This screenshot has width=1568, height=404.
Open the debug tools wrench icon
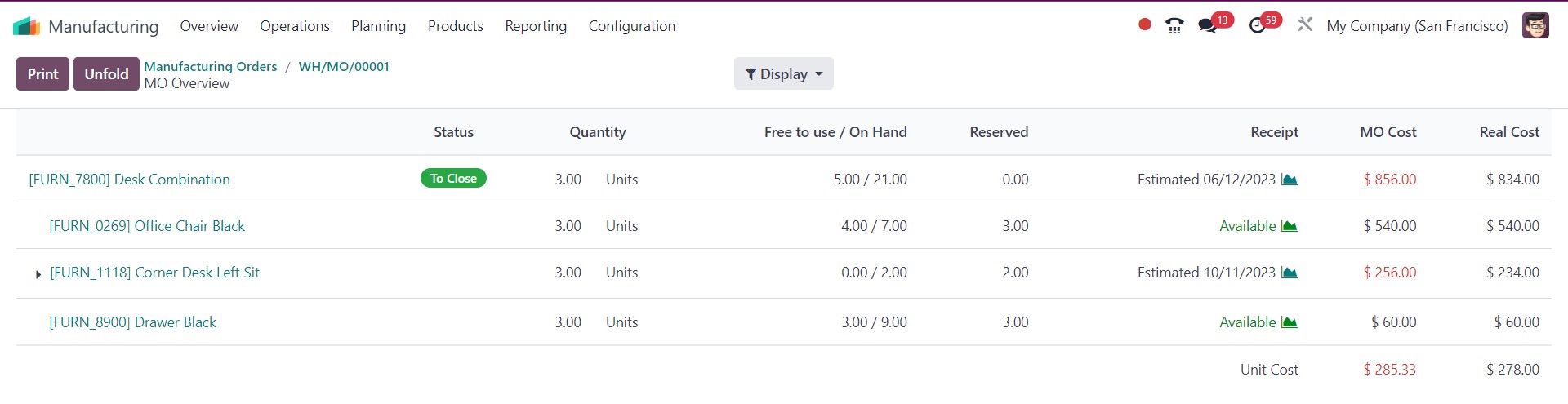click(x=1305, y=24)
